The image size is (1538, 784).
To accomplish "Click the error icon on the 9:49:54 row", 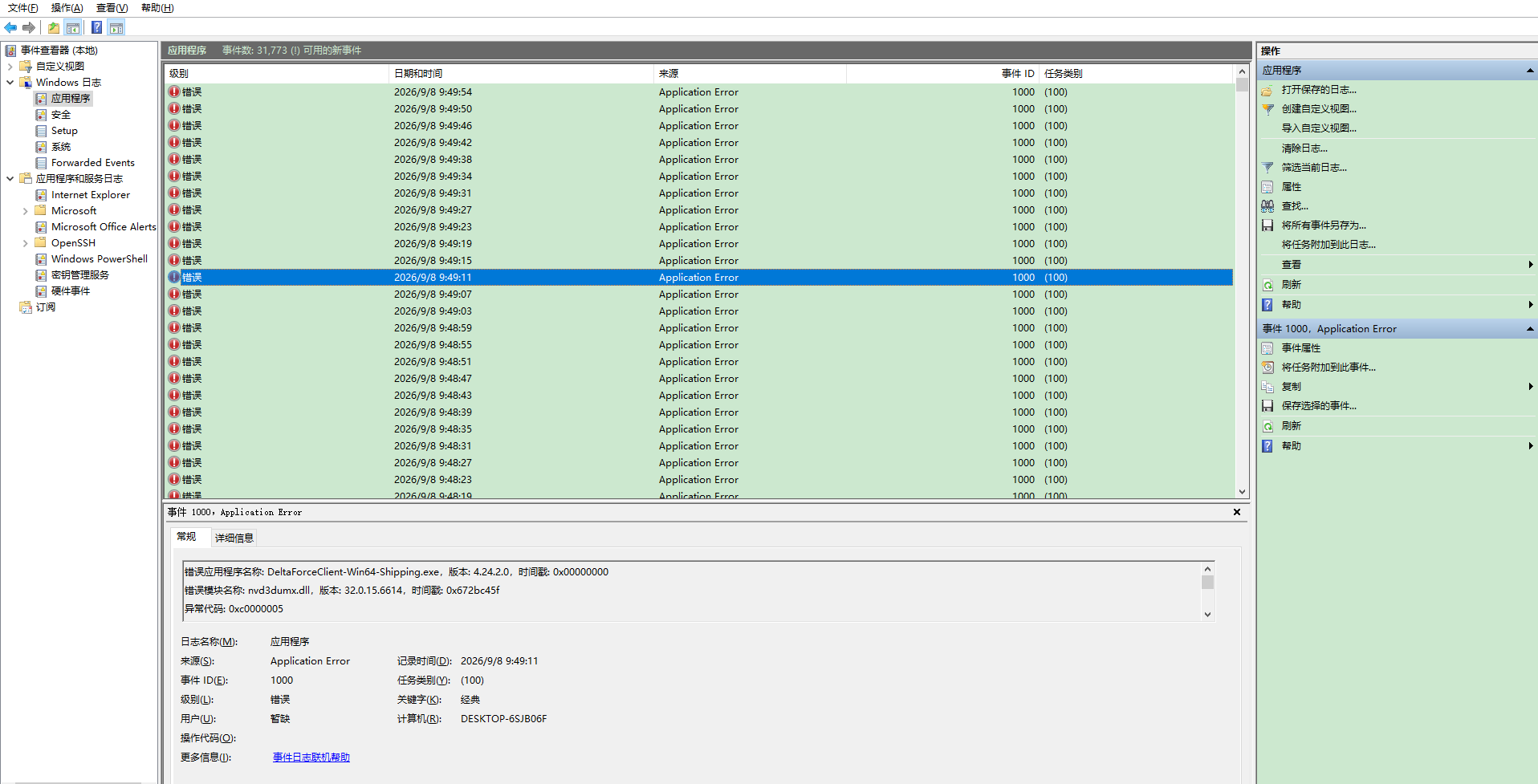I will 174,91.
